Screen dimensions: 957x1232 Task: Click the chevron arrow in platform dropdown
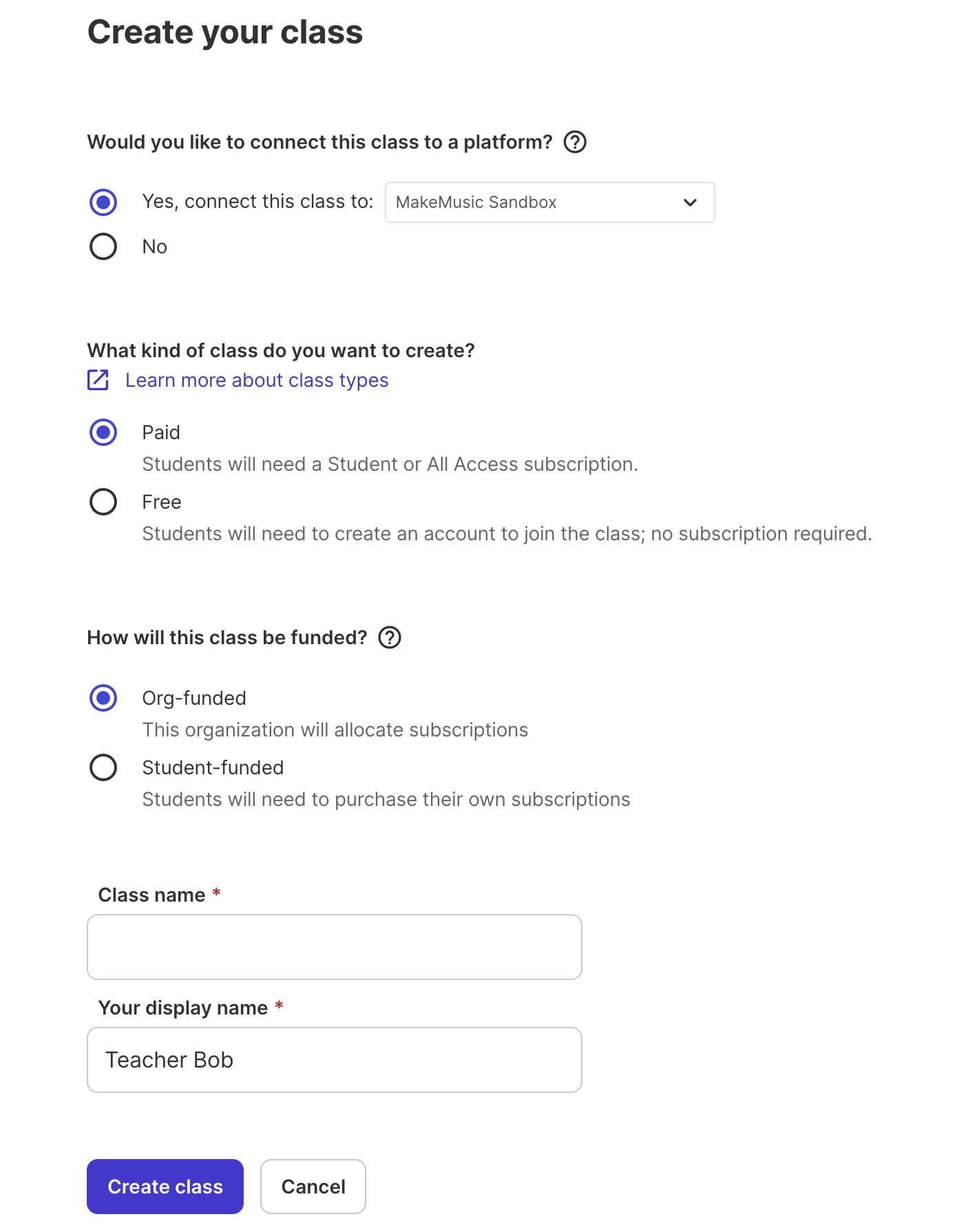pos(690,202)
